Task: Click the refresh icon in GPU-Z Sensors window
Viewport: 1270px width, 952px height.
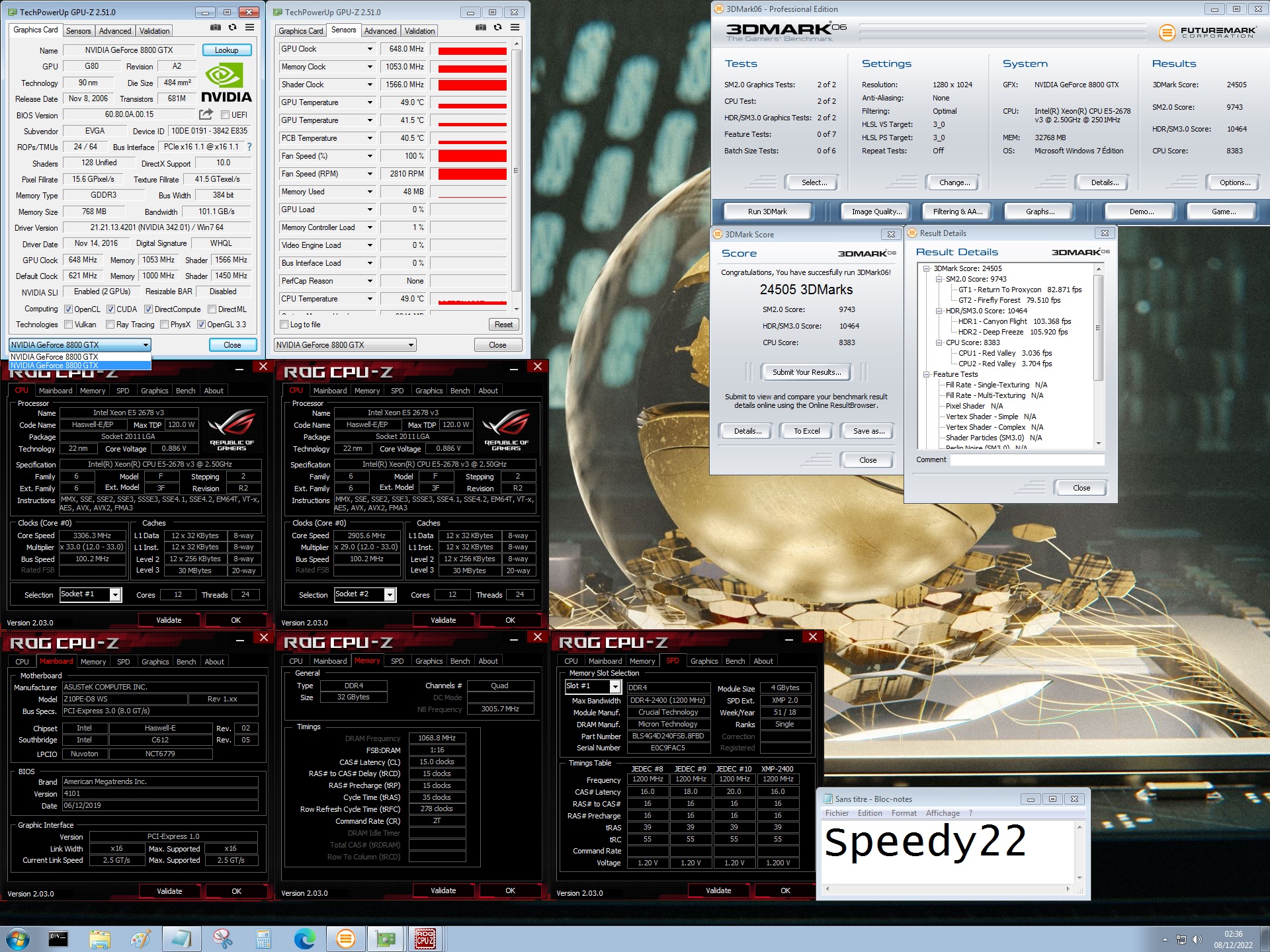Action: coord(498,28)
